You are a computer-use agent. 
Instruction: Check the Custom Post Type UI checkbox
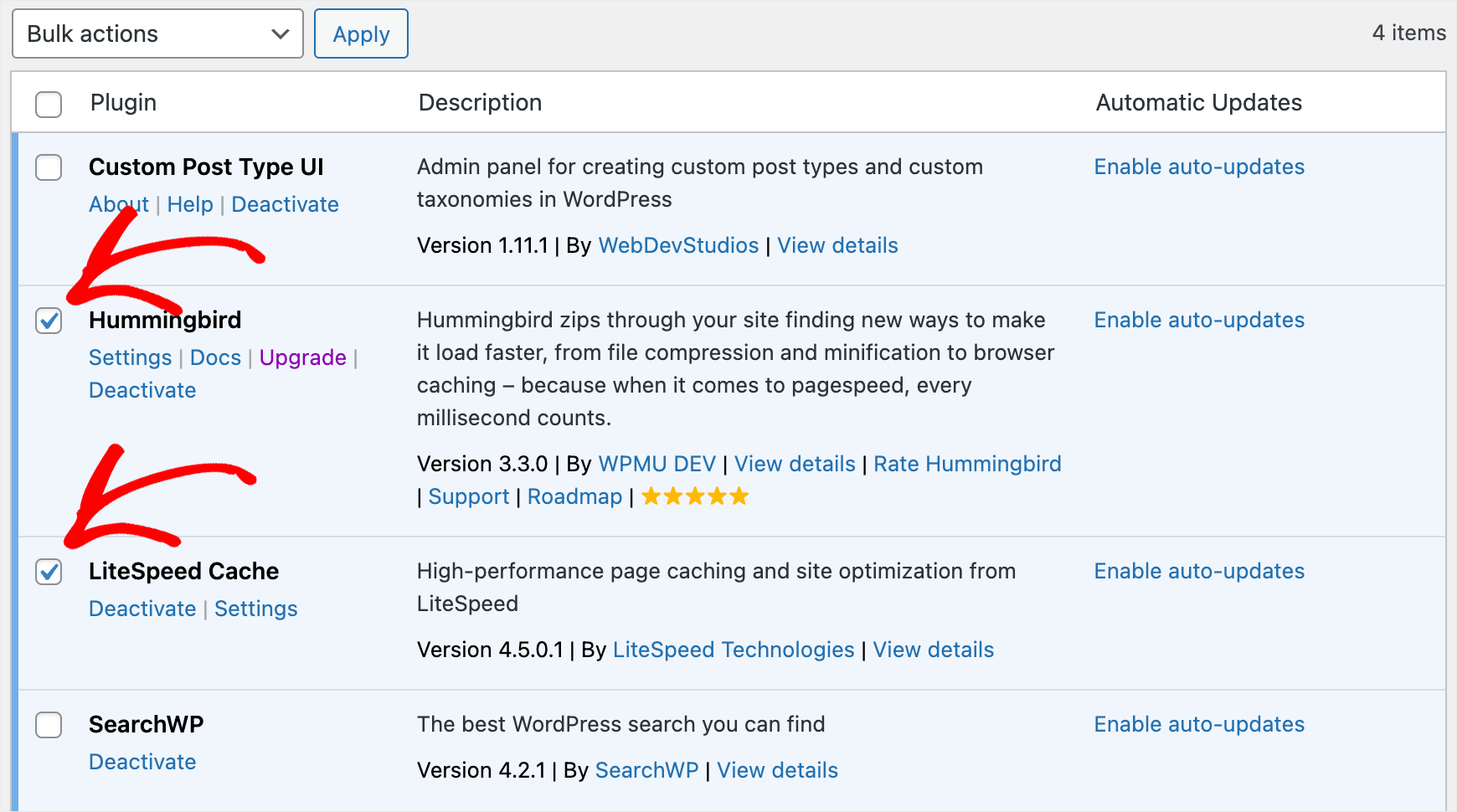click(49, 167)
